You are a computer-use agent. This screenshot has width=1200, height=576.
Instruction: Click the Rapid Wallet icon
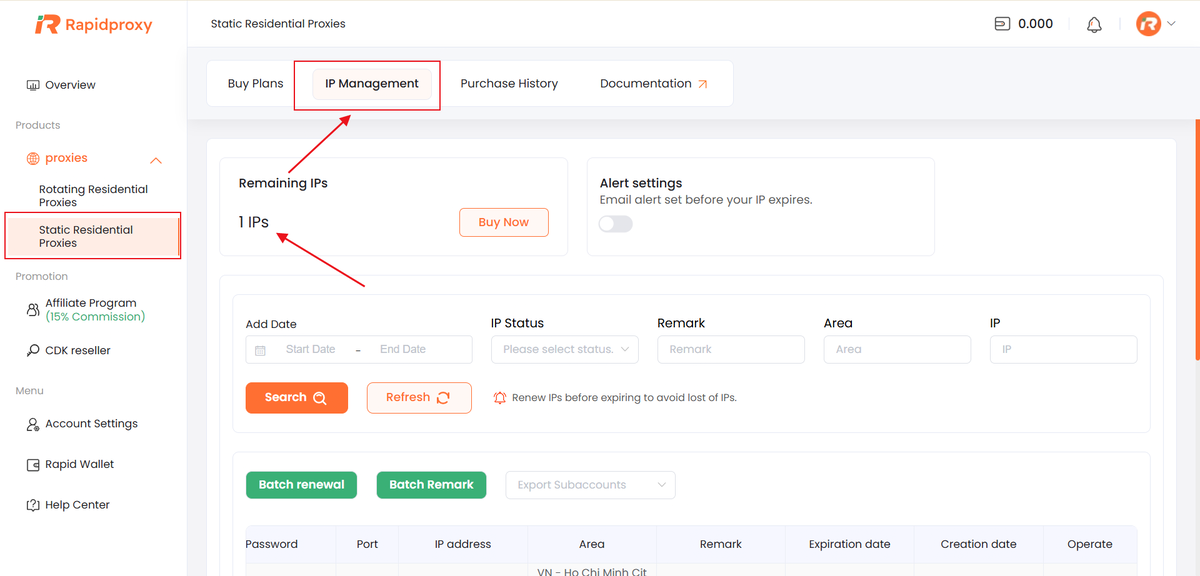coord(33,465)
